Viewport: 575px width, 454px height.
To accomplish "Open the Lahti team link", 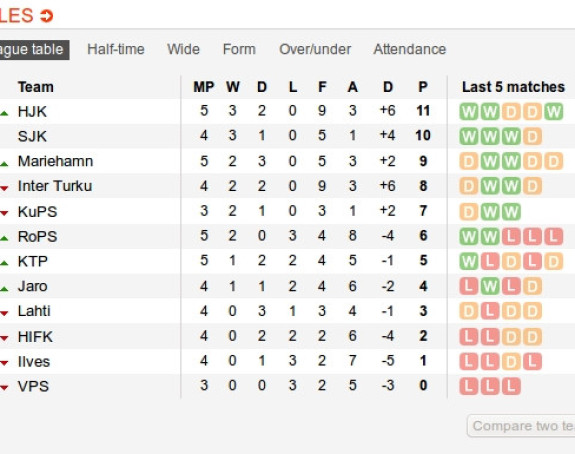I will (34, 311).
